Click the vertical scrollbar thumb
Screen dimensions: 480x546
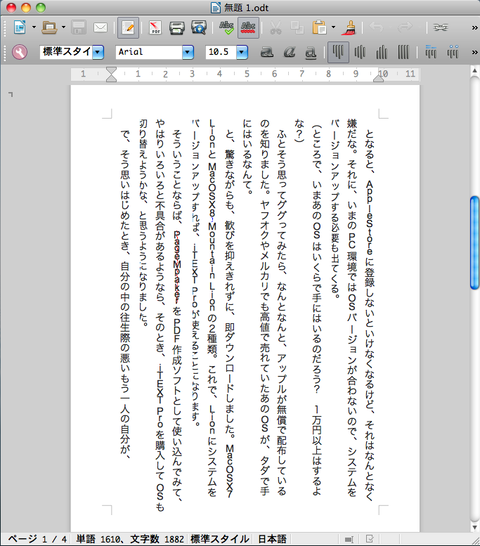475,243
